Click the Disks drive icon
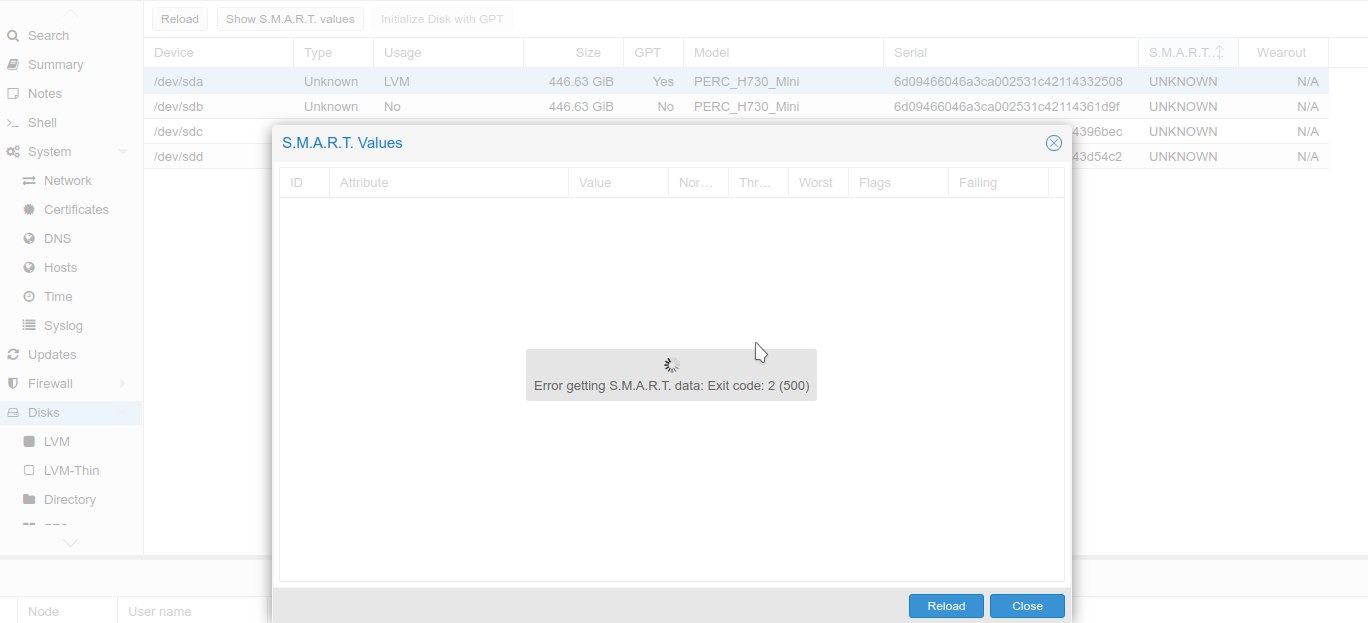This screenshot has width=1368, height=623. [13, 413]
